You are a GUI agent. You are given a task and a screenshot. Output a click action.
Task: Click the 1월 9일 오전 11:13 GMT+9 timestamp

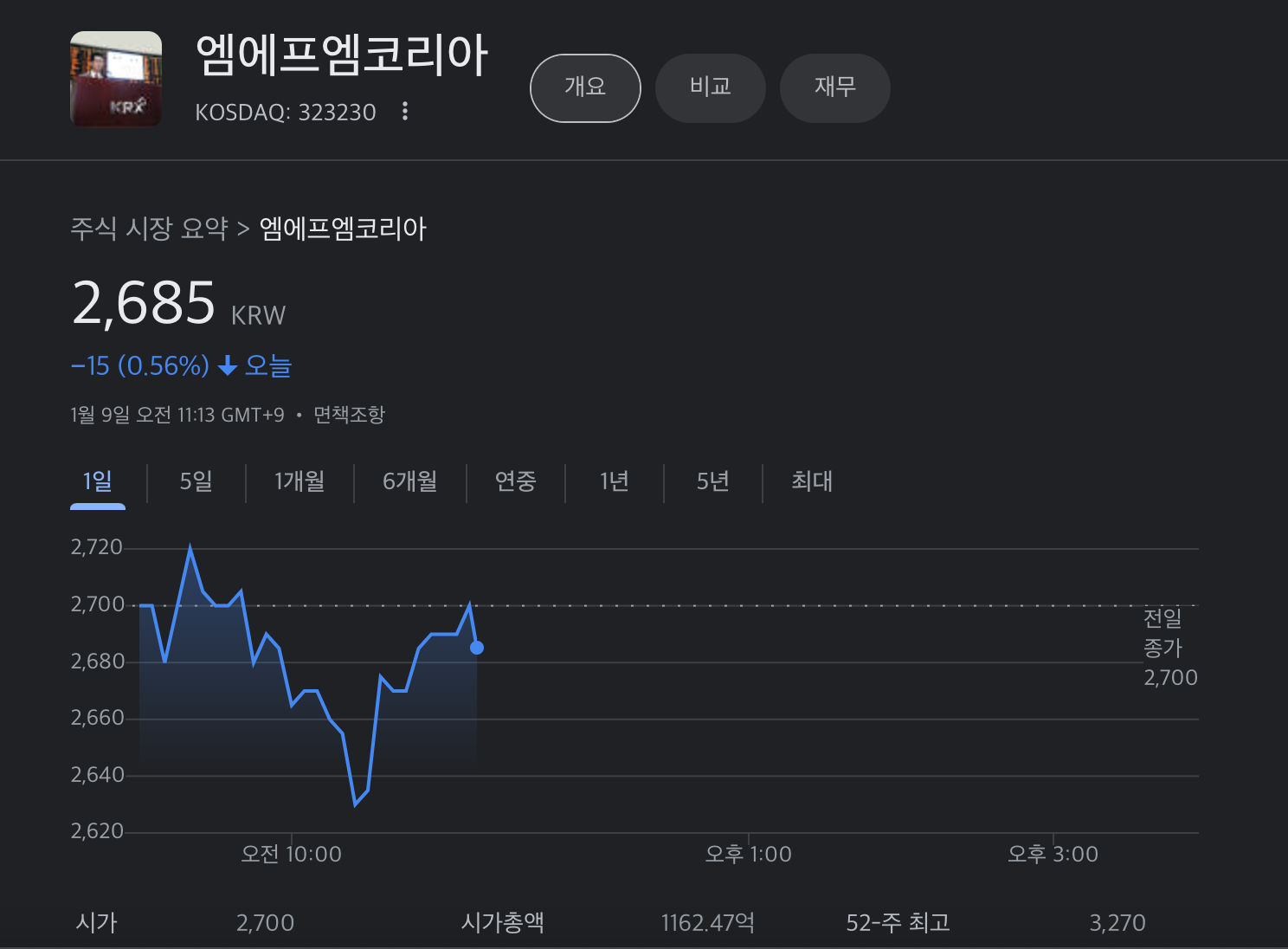[x=177, y=415]
